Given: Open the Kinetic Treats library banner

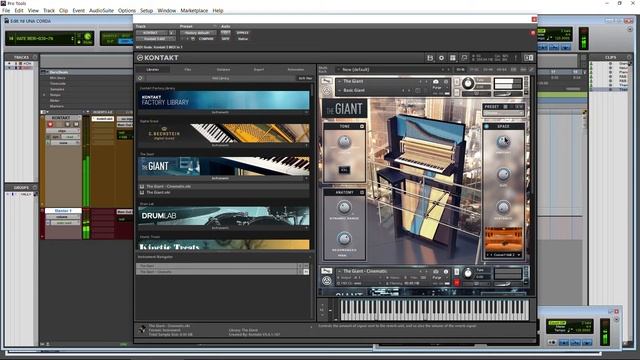Looking at the screenshot, I should [224, 244].
